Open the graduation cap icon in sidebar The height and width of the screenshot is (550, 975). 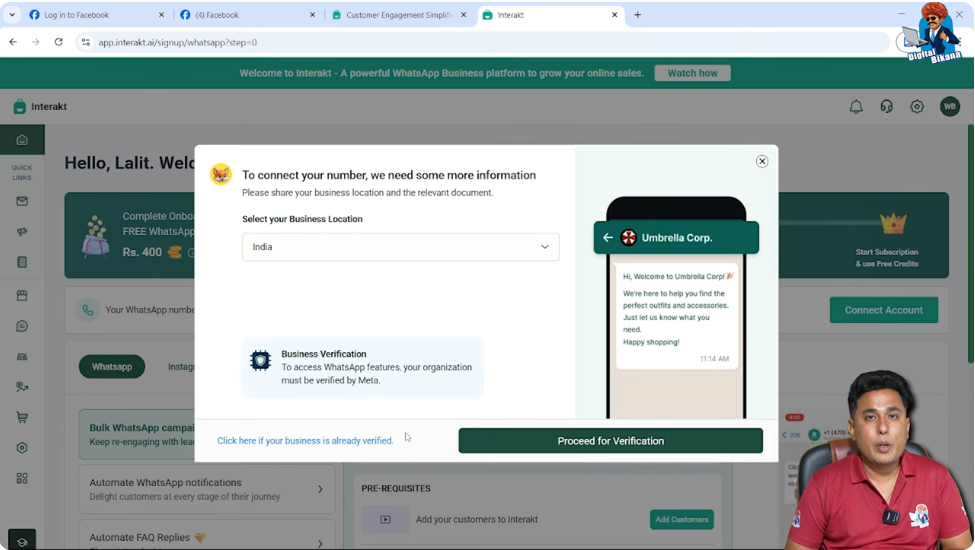pos(22,542)
